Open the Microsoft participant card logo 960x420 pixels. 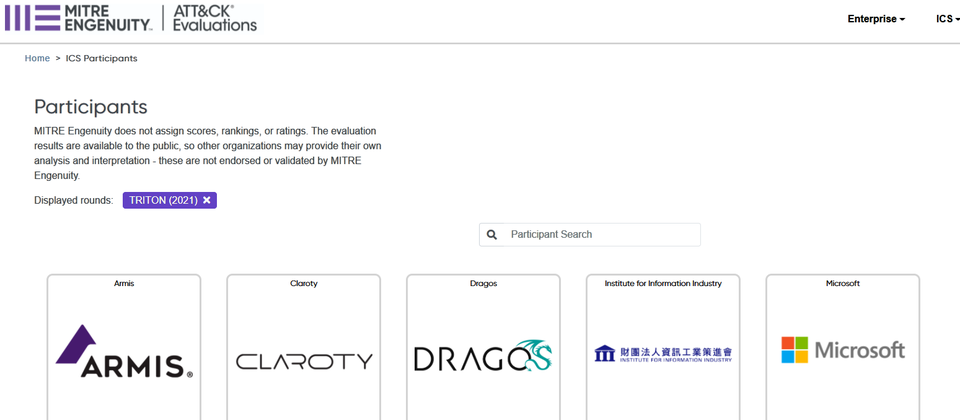pos(843,350)
